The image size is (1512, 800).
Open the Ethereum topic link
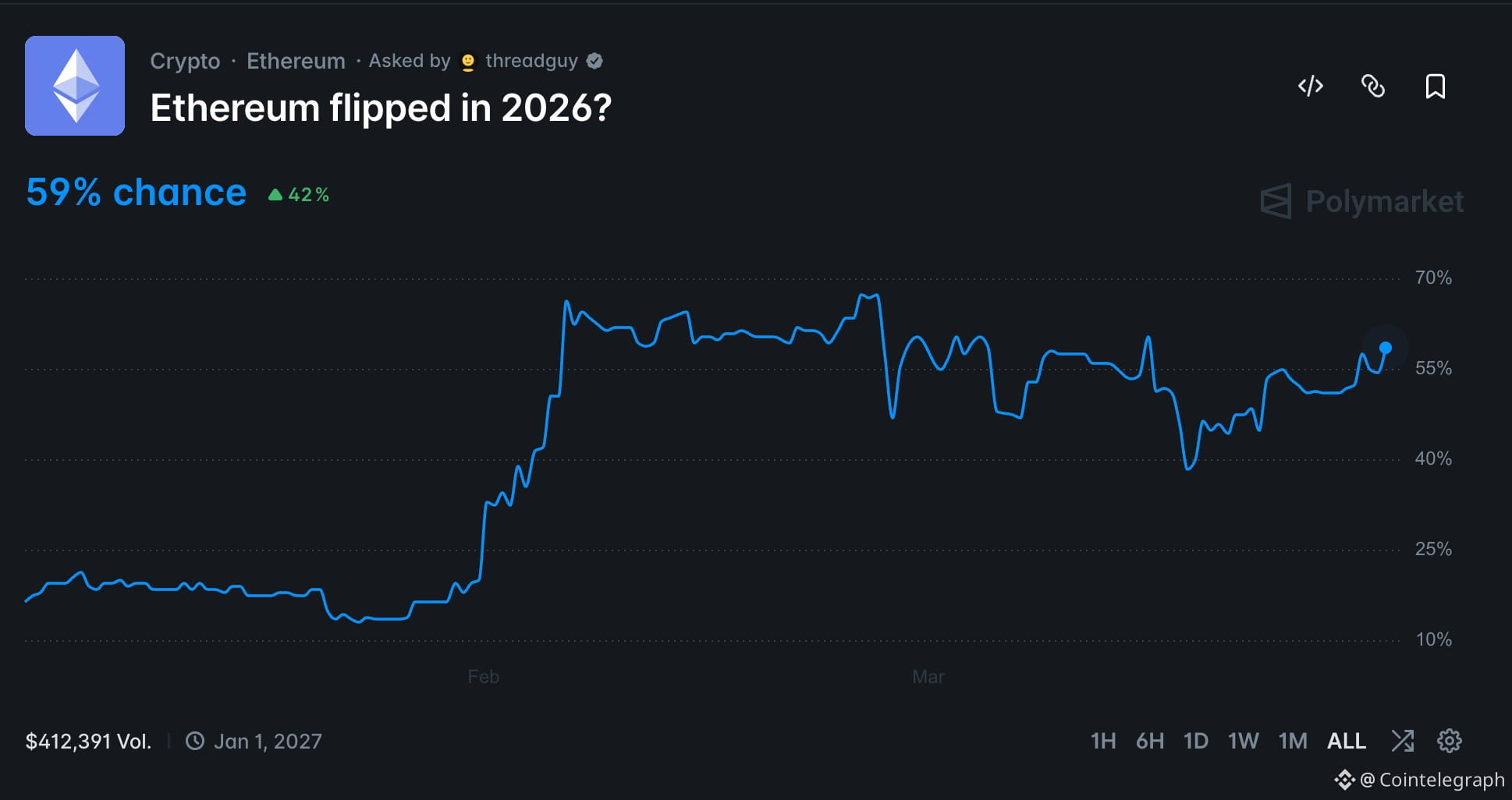[x=296, y=60]
